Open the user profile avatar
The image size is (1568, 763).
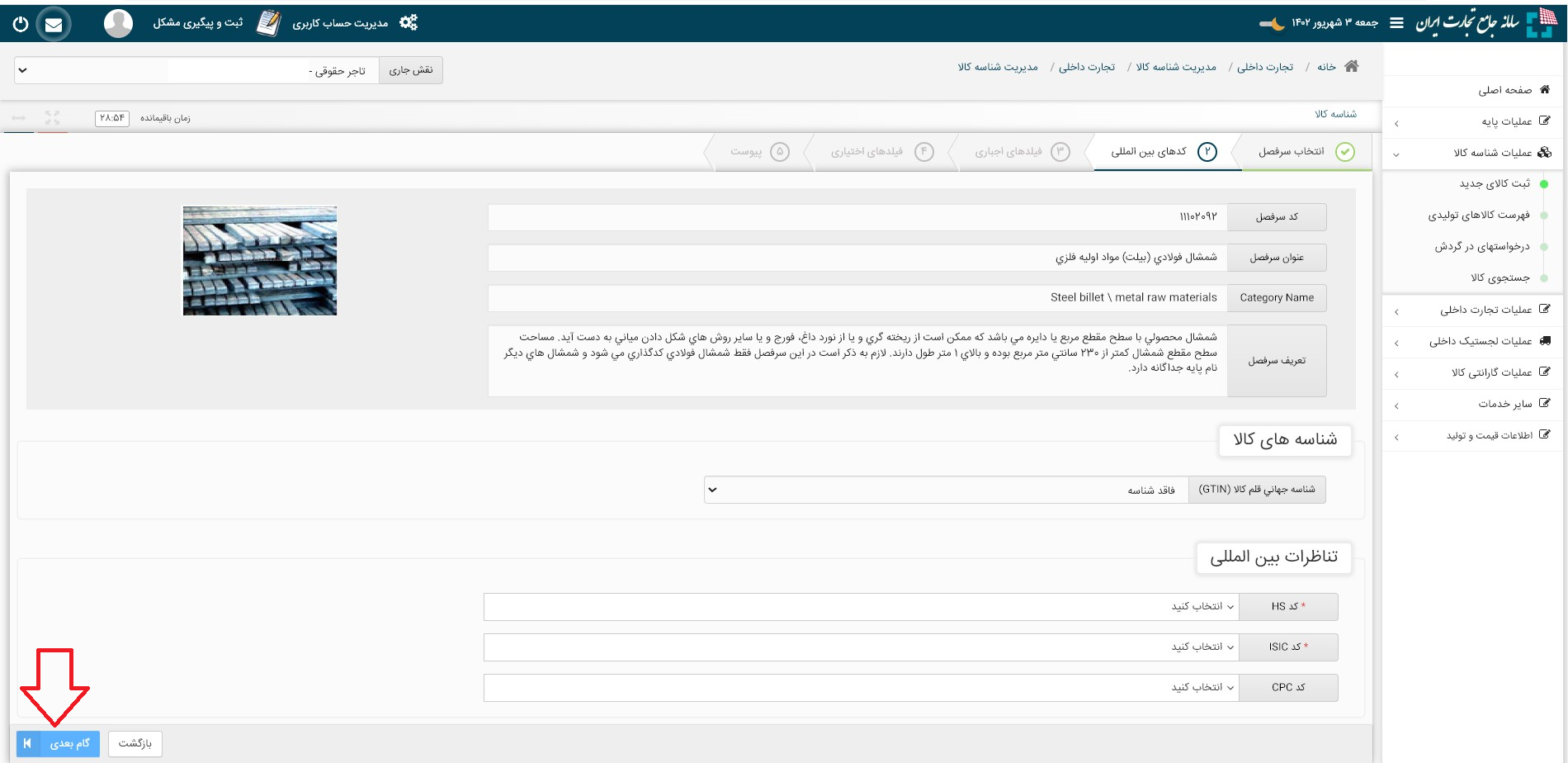point(118,23)
